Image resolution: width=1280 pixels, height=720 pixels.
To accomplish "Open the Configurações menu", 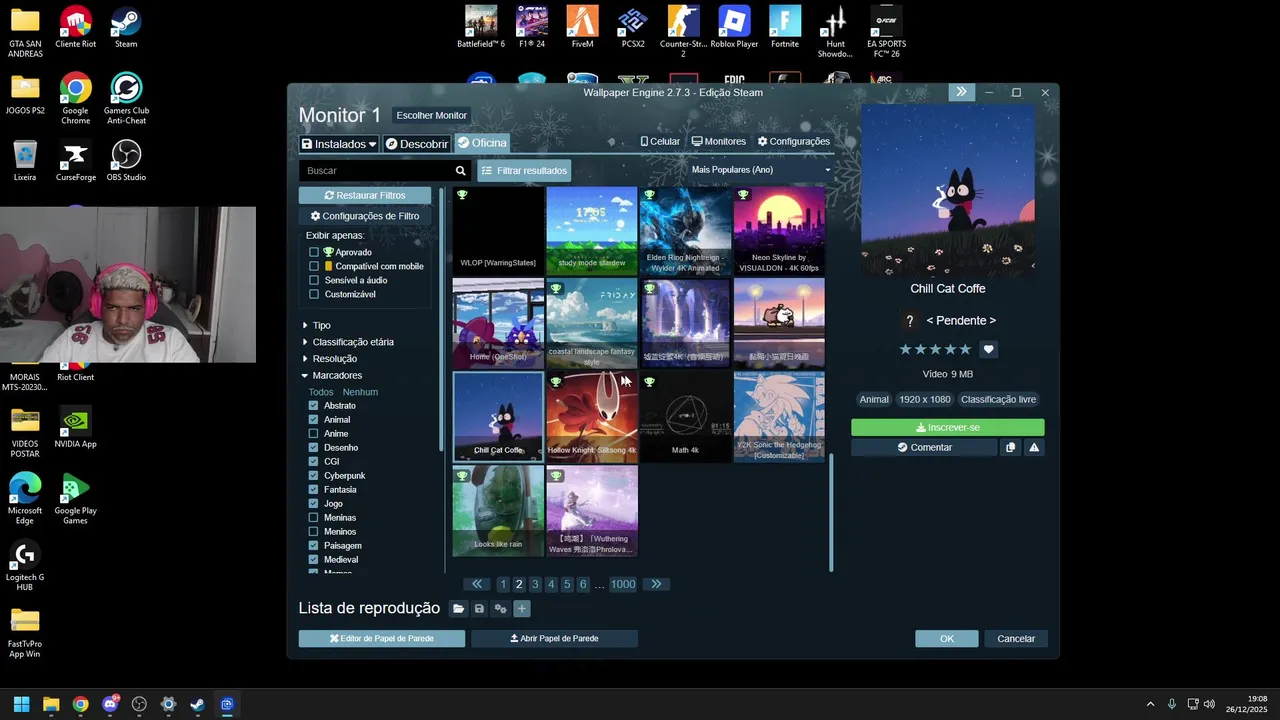I will coord(794,142).
